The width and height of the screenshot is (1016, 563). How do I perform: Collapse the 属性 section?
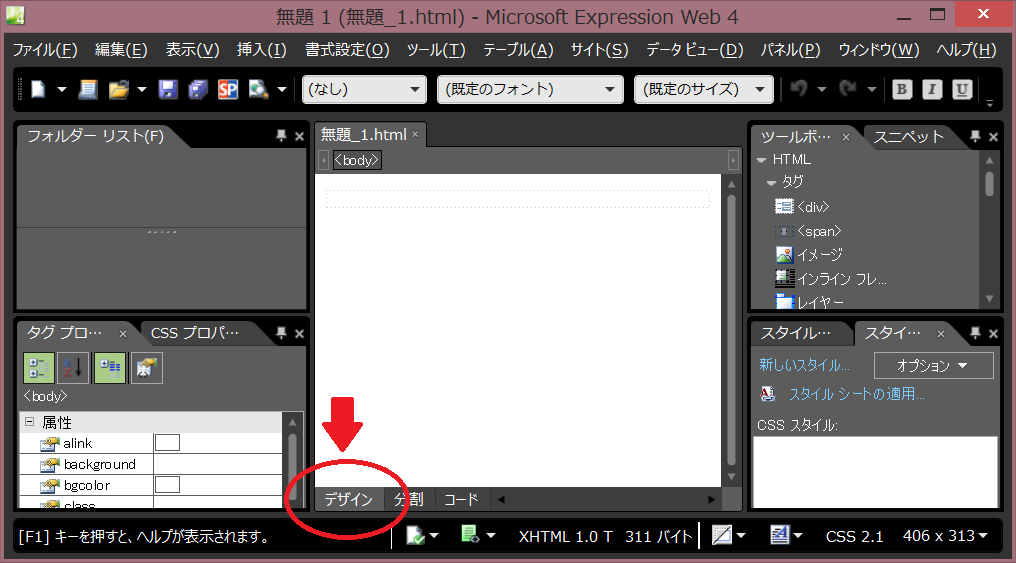click(x=29, y=422)
